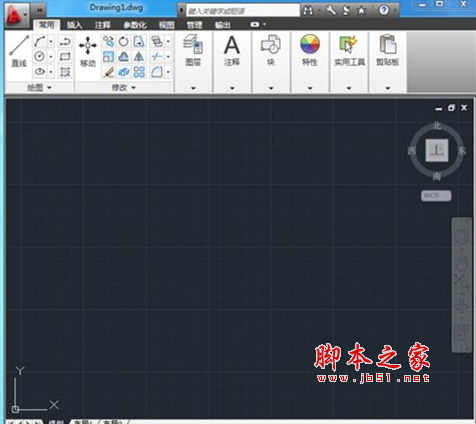The width and height of the screenshot is (476, 424).
Task: Open the AutoCAD application menu button
Action: (x=17, y=15)
